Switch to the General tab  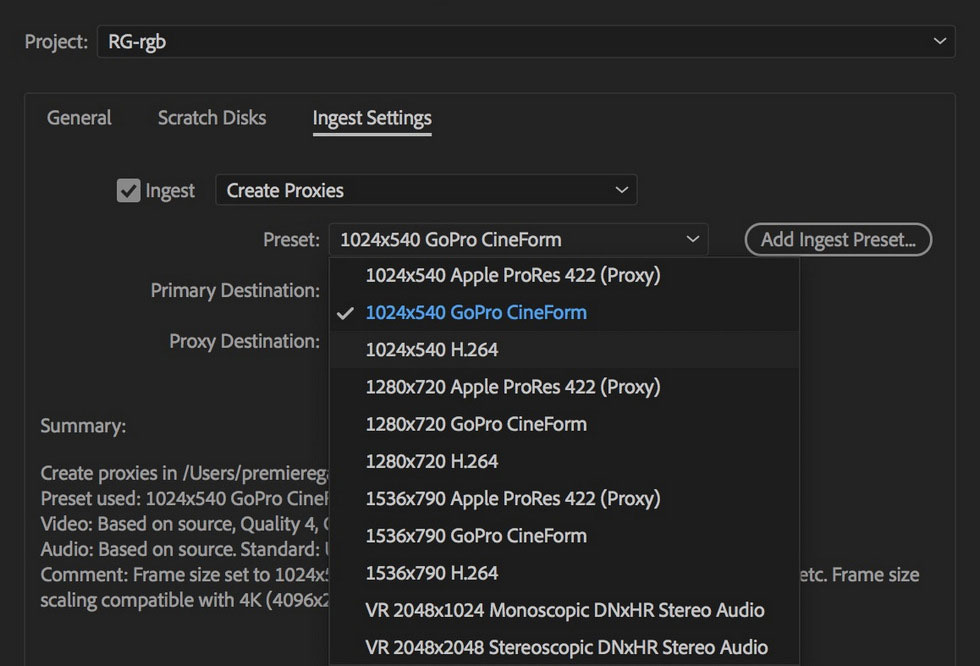(x=79, y=118)
